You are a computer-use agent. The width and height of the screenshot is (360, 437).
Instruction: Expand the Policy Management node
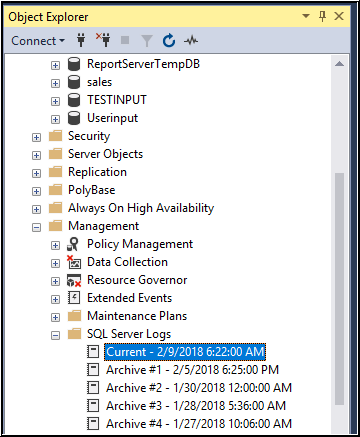tap(55, 245)
